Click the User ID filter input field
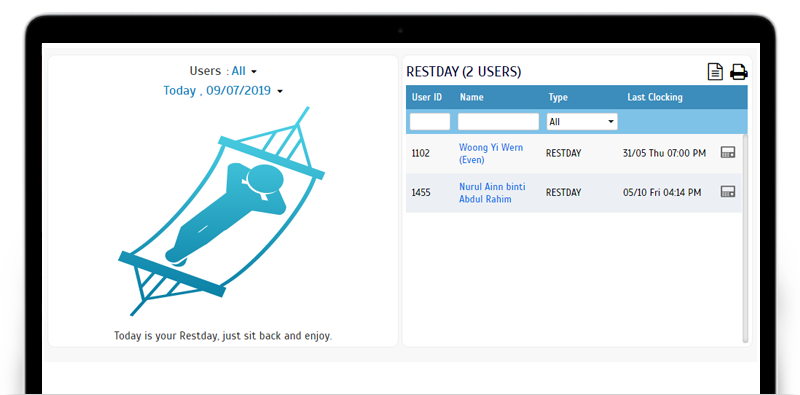The width and height of the screenshot is (800, 395). (x=430, y=122)
